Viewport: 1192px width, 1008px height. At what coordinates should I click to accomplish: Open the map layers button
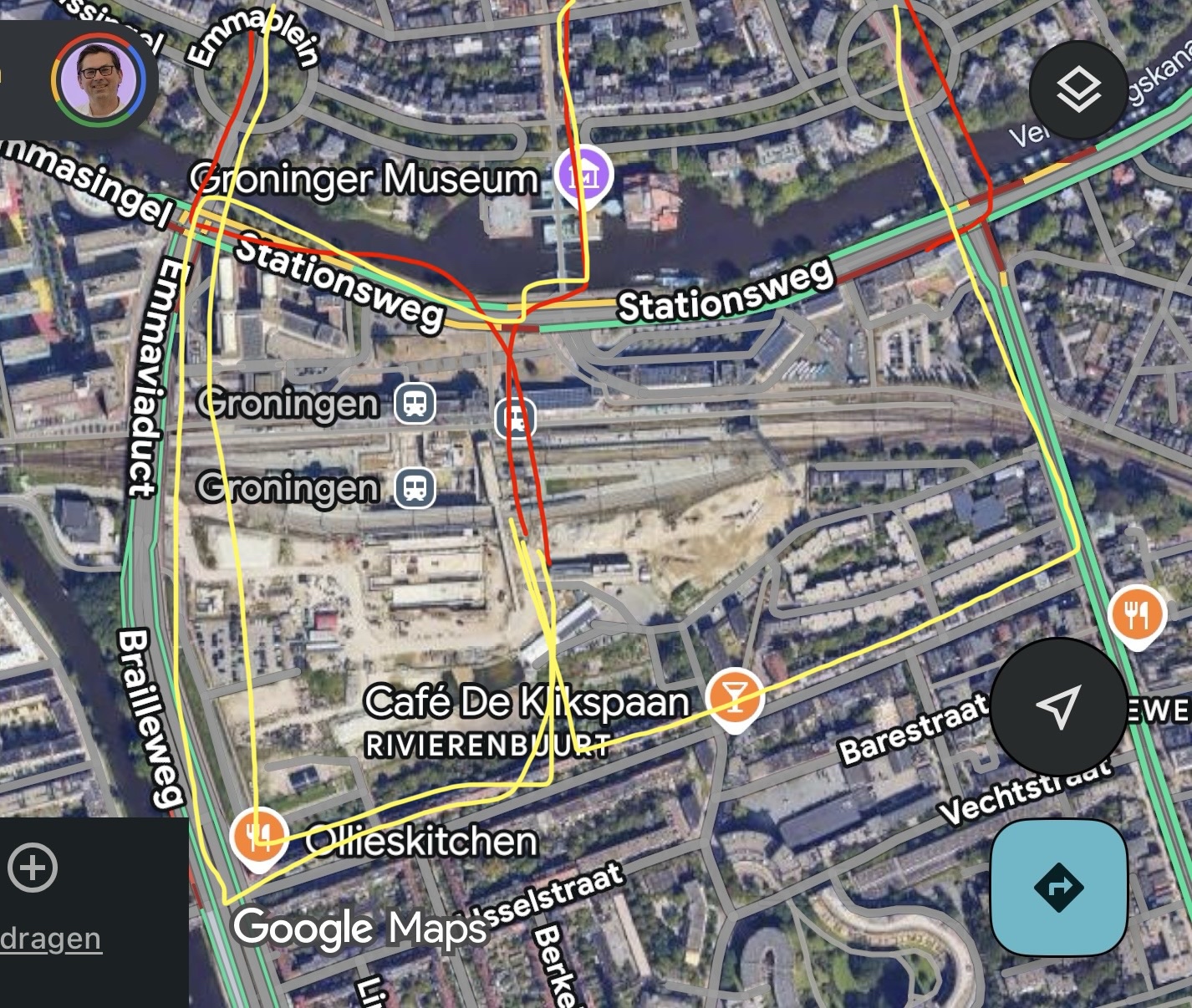(1077, 89)
